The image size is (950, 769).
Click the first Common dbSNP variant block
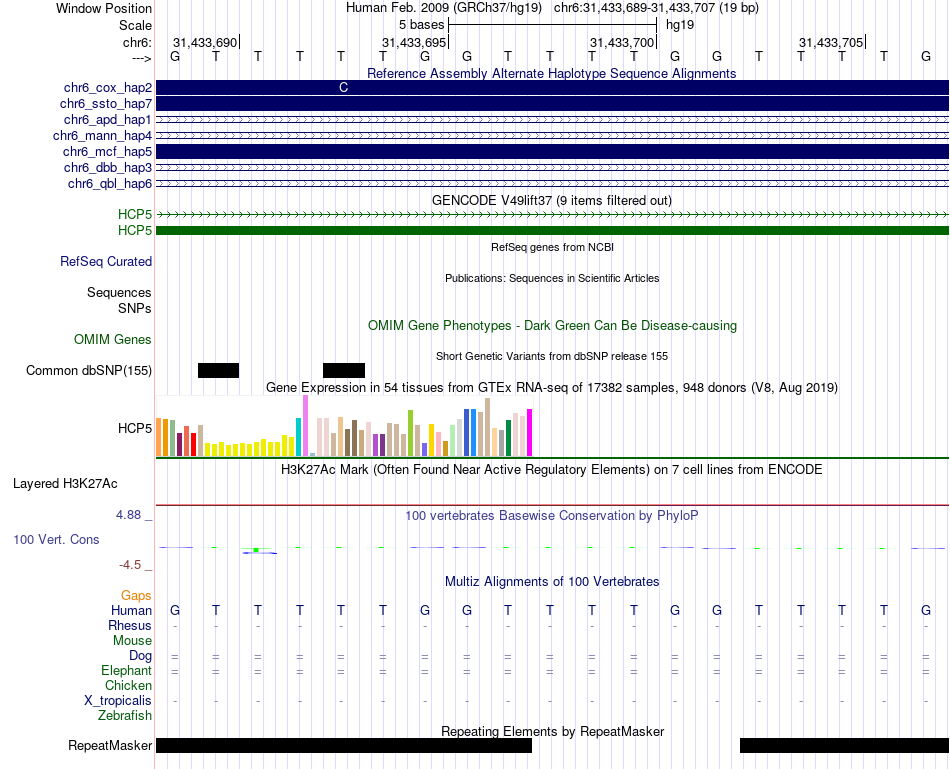tap(219, 370)
